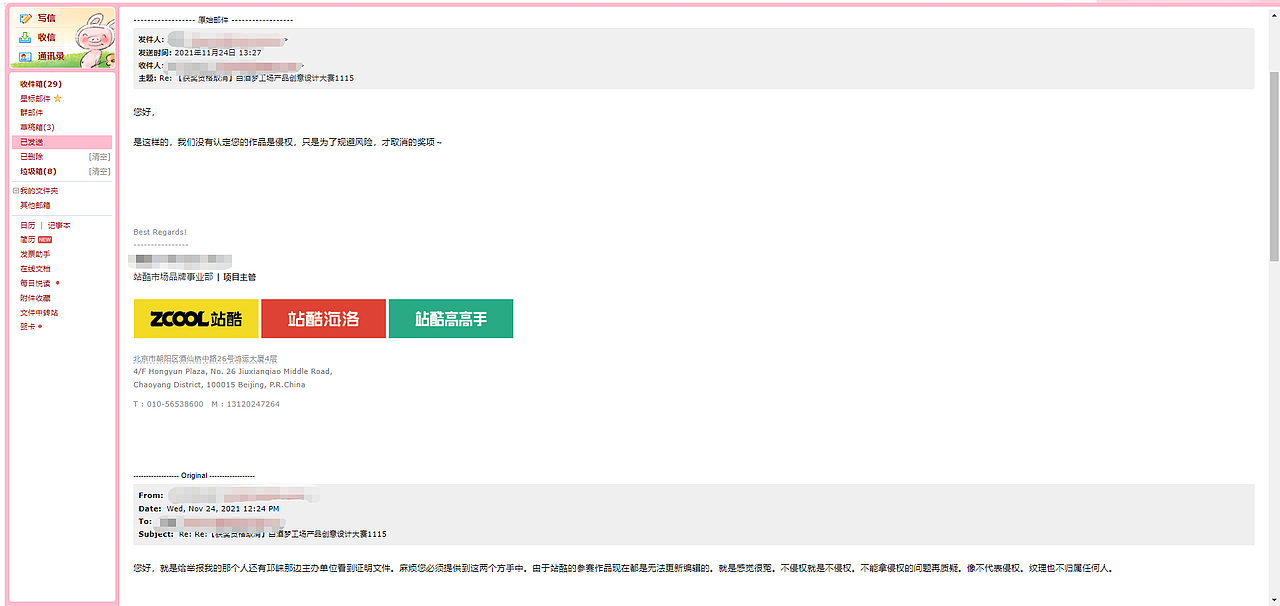The height and width of the screenshot is (606, 1280).
Task: Click the contacts (通讯录) card icon
Action: pos(26,56)
